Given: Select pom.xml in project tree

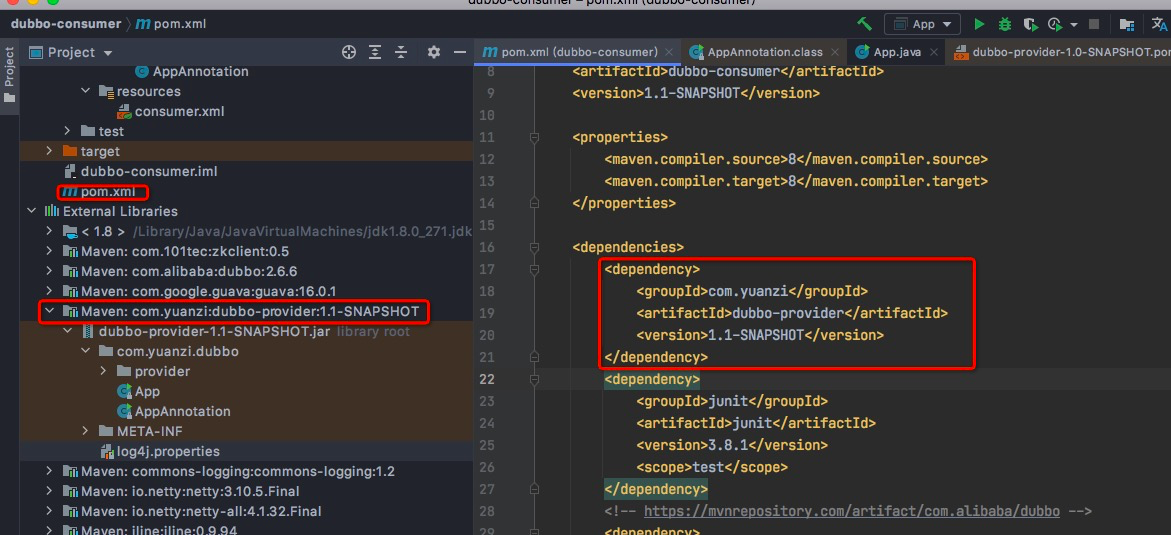Looking at the screenshot, I should click(108, 192).
